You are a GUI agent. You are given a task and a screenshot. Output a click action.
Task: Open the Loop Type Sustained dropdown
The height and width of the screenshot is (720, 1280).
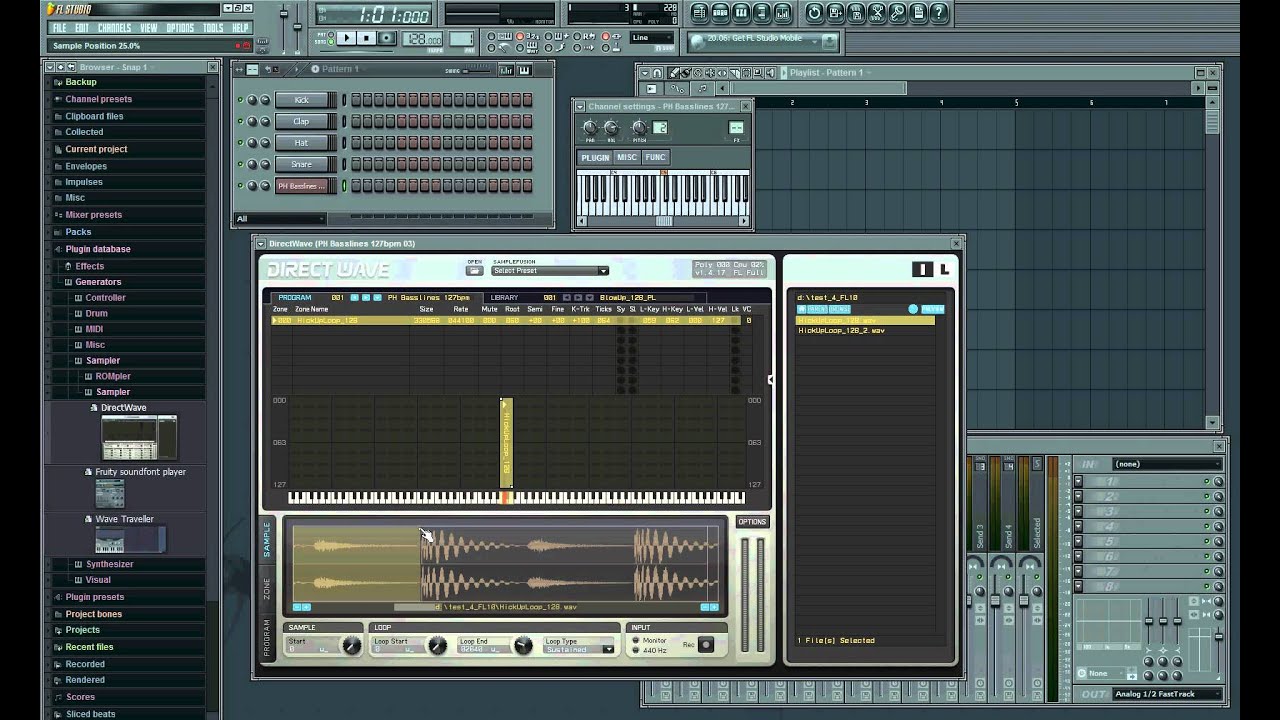[579, 649]
